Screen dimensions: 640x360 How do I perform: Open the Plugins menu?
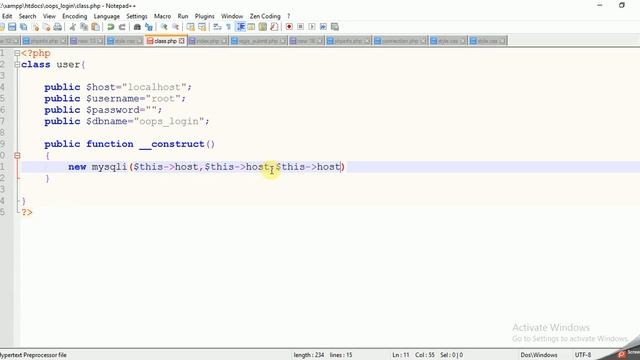click(204, 16)
